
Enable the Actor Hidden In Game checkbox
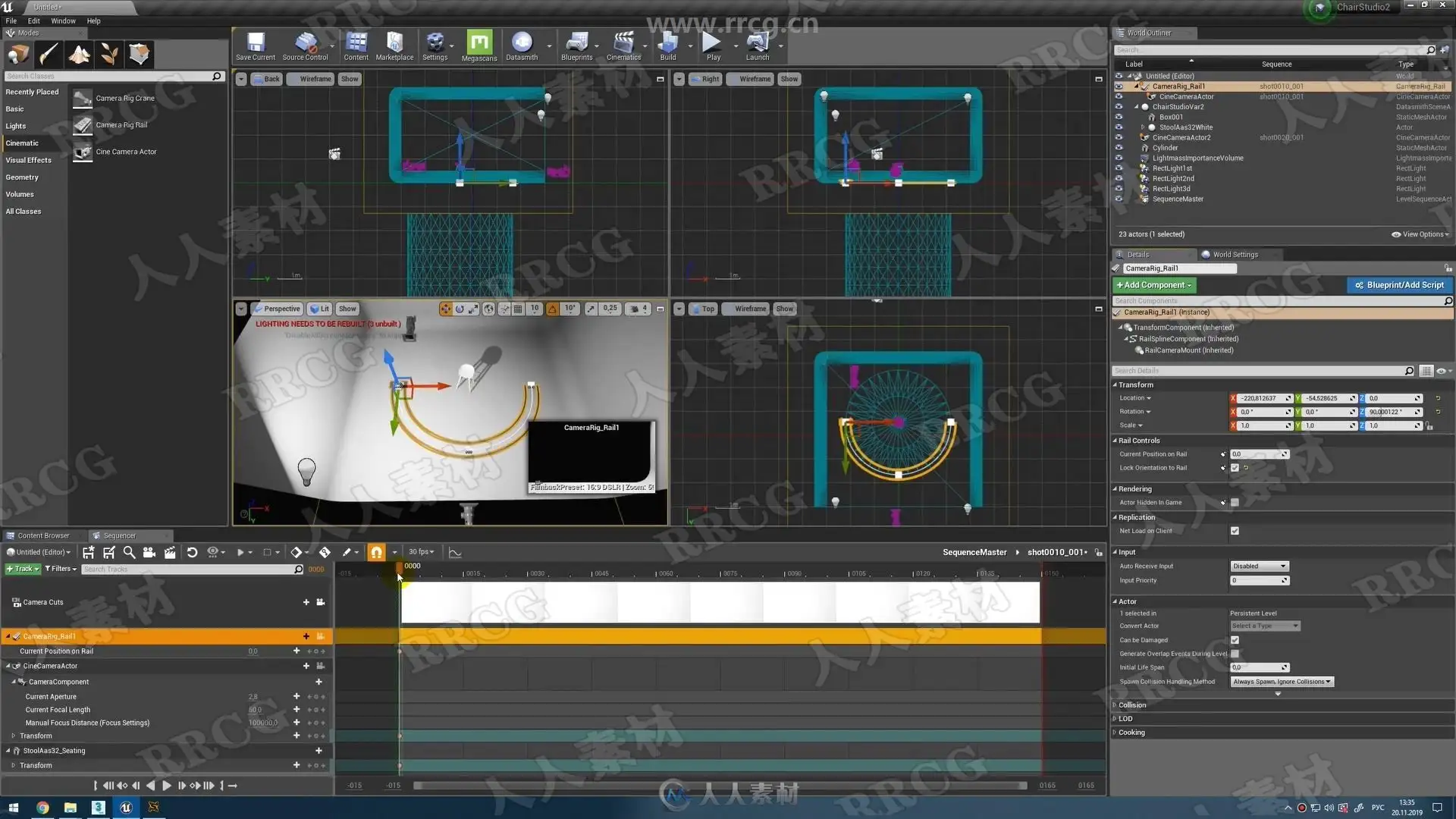pyautogui.click(x=1235, y=503)
